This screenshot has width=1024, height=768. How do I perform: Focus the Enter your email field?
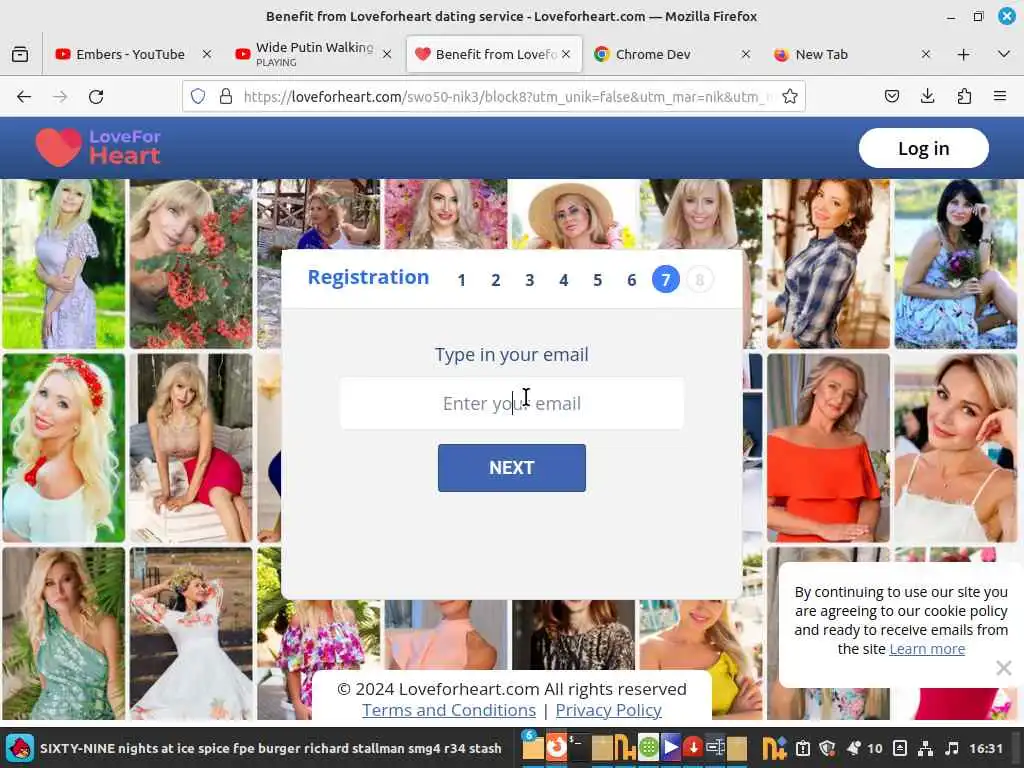512,403
